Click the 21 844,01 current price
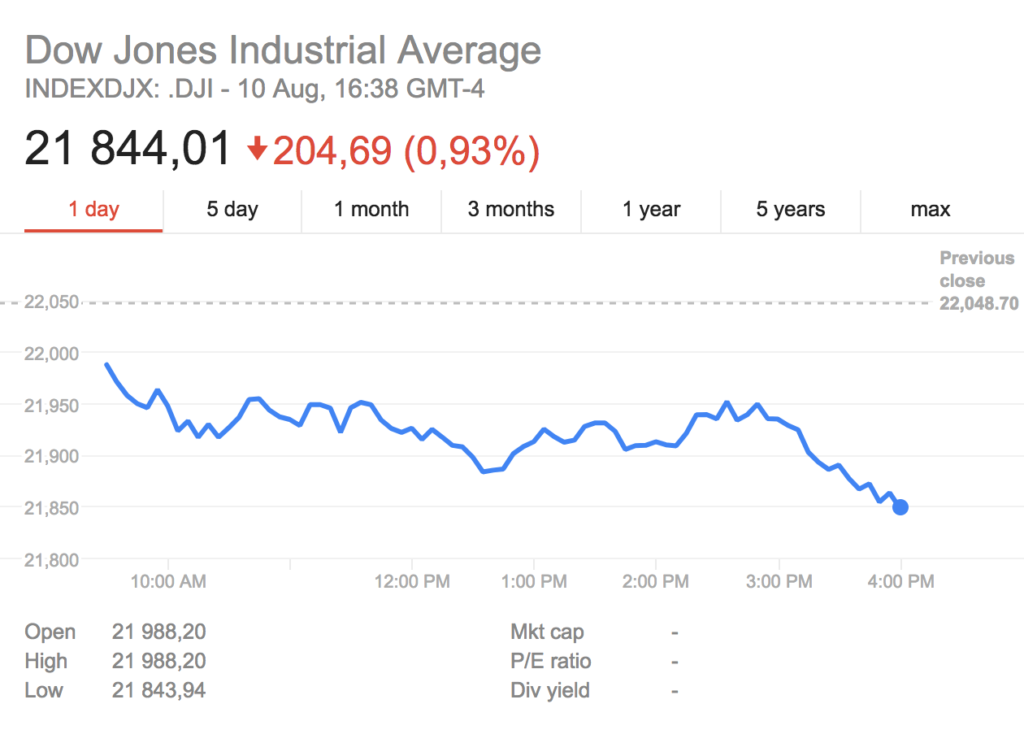Screen dimensions: 1024x743 [128, 149]
